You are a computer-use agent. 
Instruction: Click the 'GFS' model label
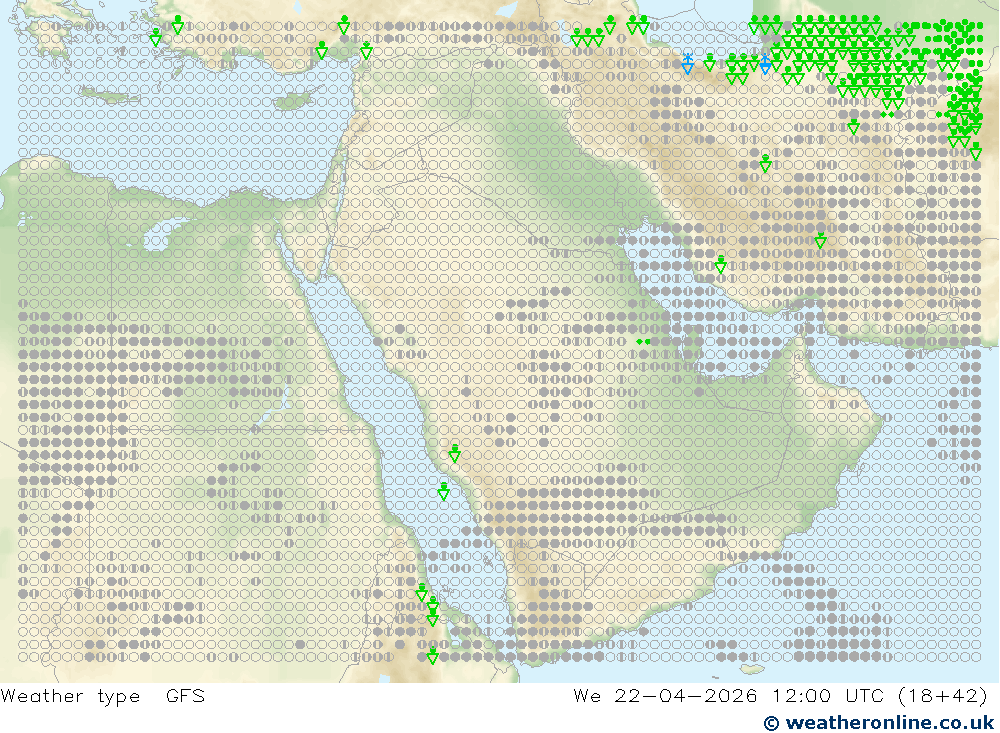click(186, 695)
